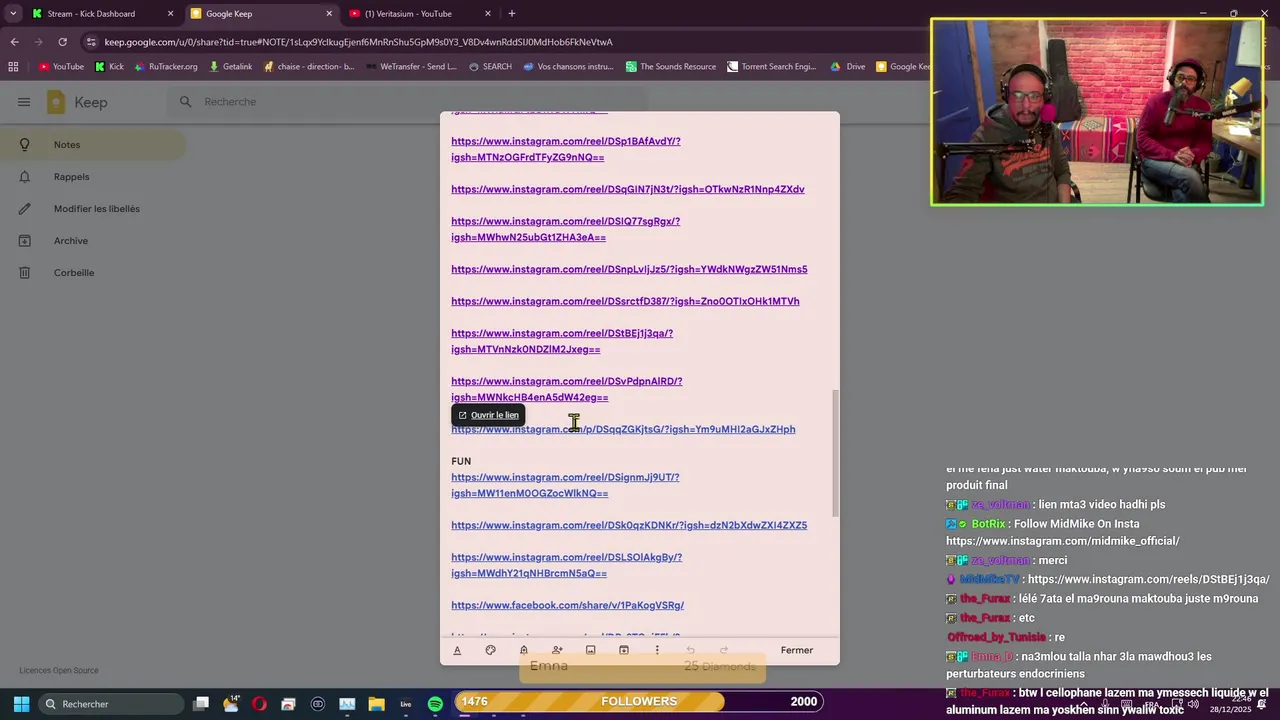The image size is (1280, 720).
Task: Open Corbeille in the Keep sidebar
Action: (x=92, y=273)
